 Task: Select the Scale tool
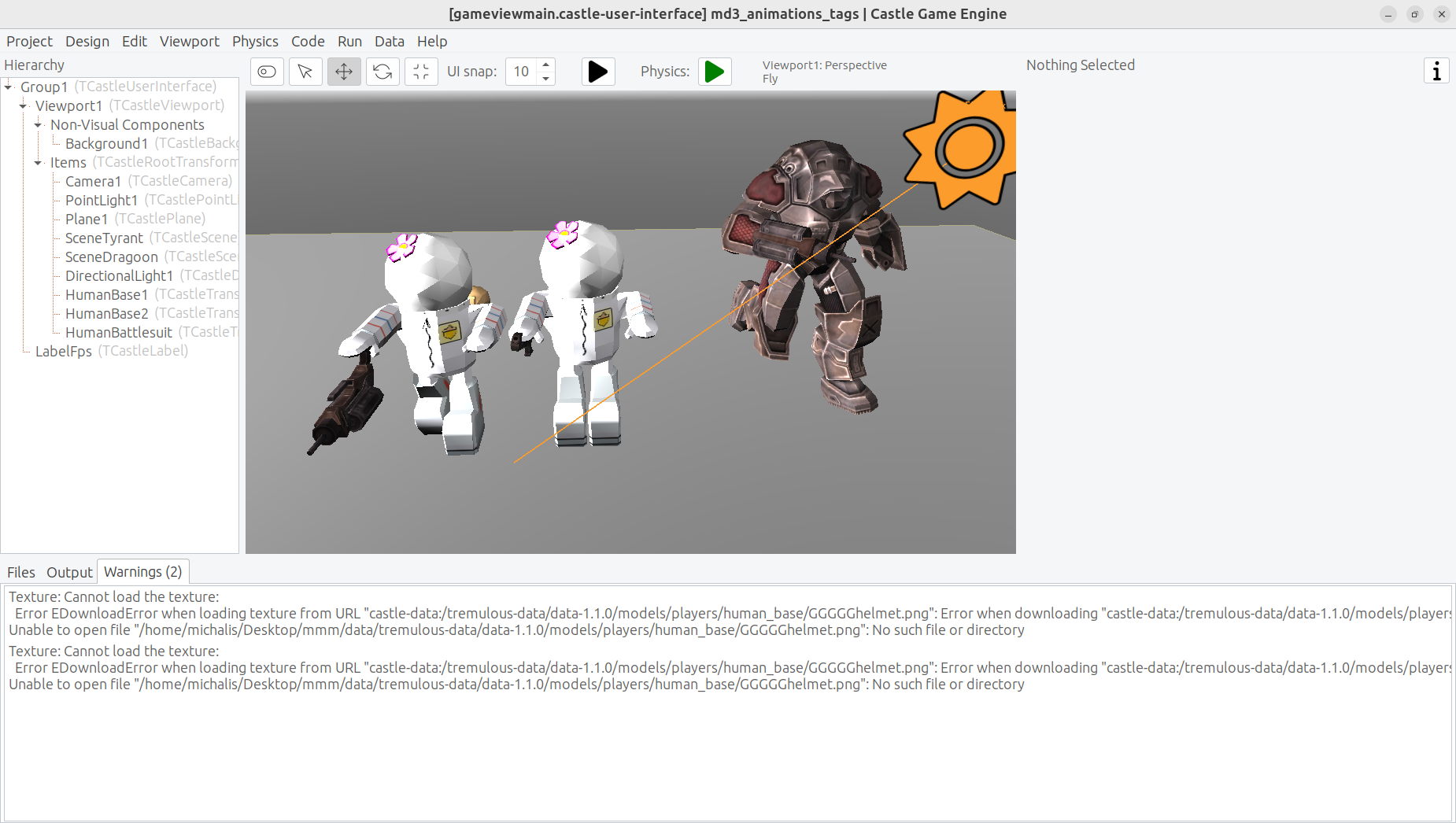coord(421,72)
